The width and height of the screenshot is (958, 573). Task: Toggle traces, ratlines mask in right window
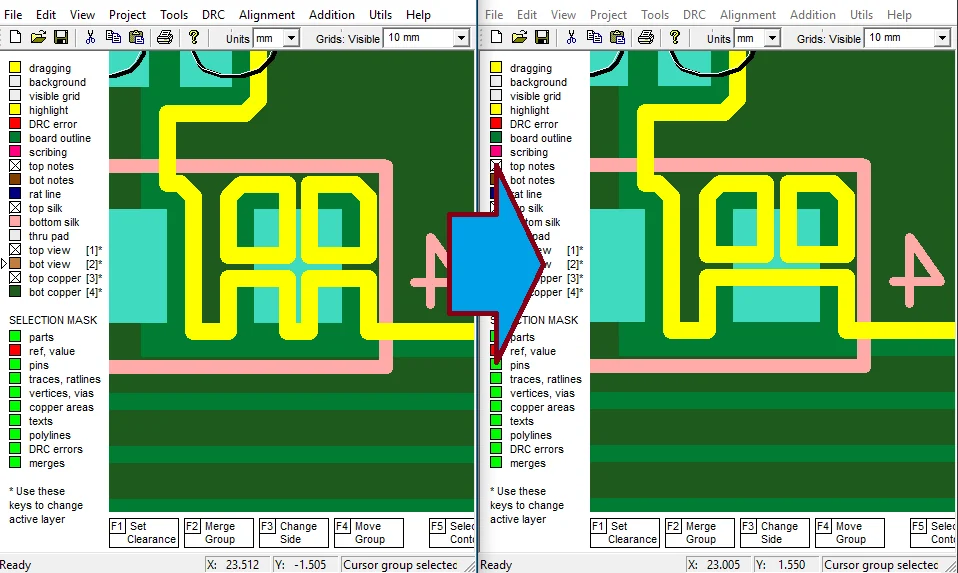tap(496, 379)
